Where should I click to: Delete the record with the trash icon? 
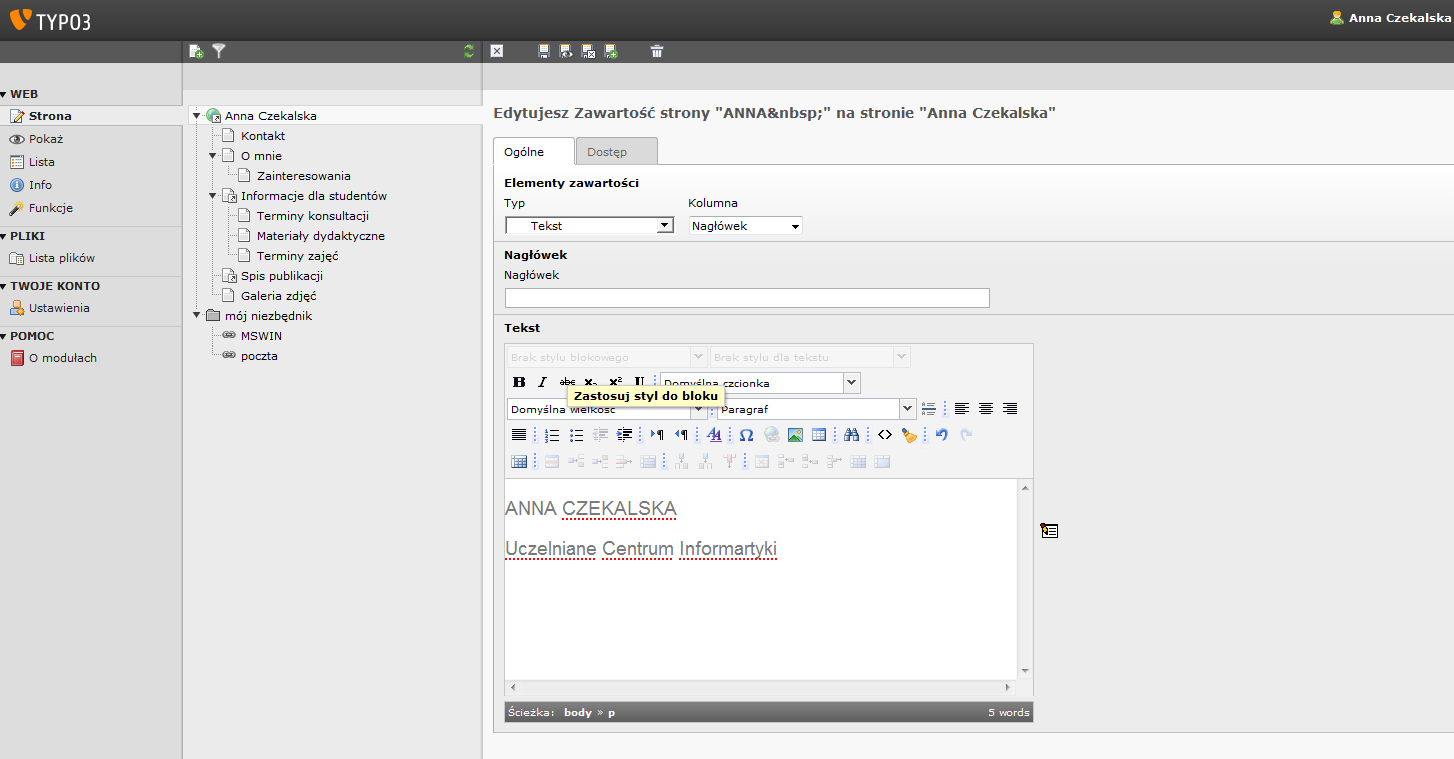tap(657, 51)
